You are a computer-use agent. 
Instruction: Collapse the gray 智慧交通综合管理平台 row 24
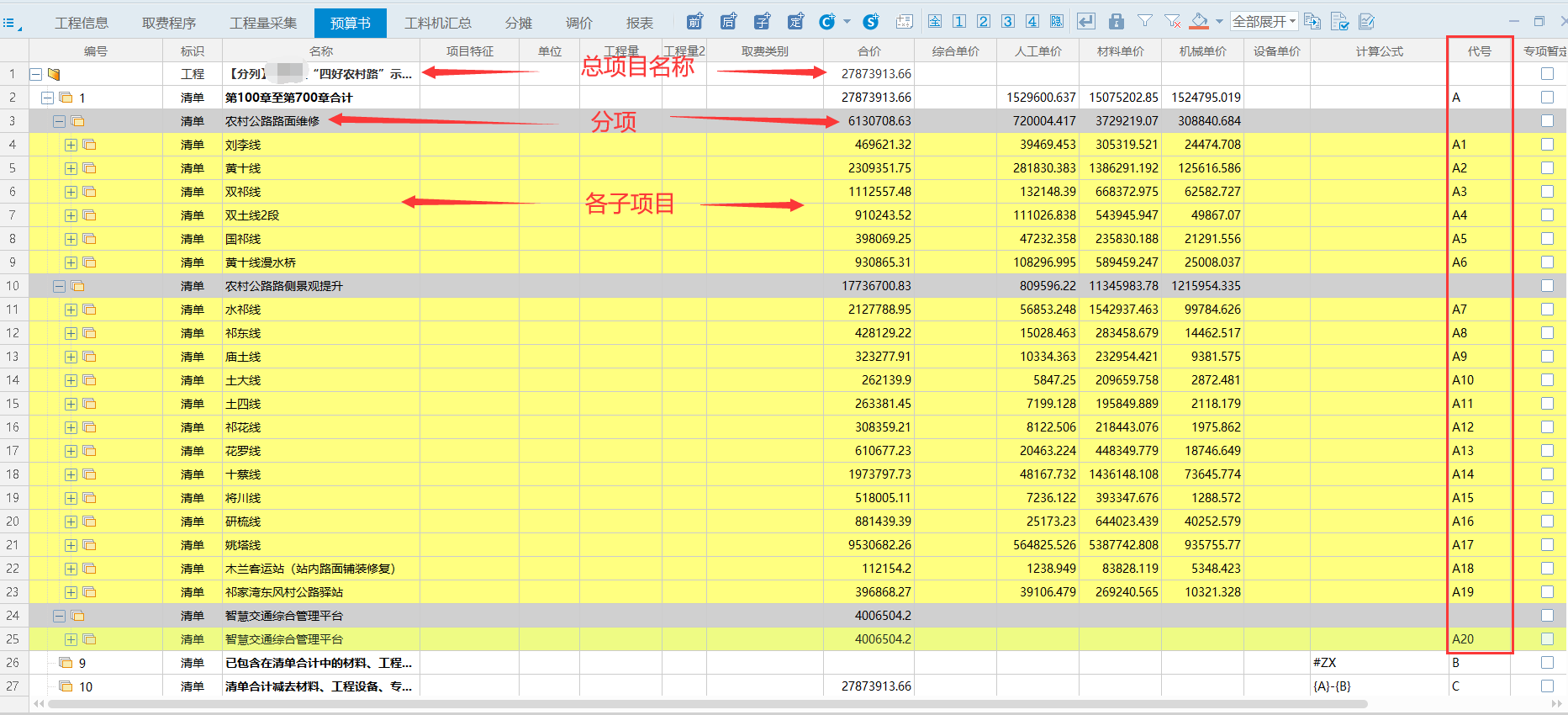(x=60, y=616)
